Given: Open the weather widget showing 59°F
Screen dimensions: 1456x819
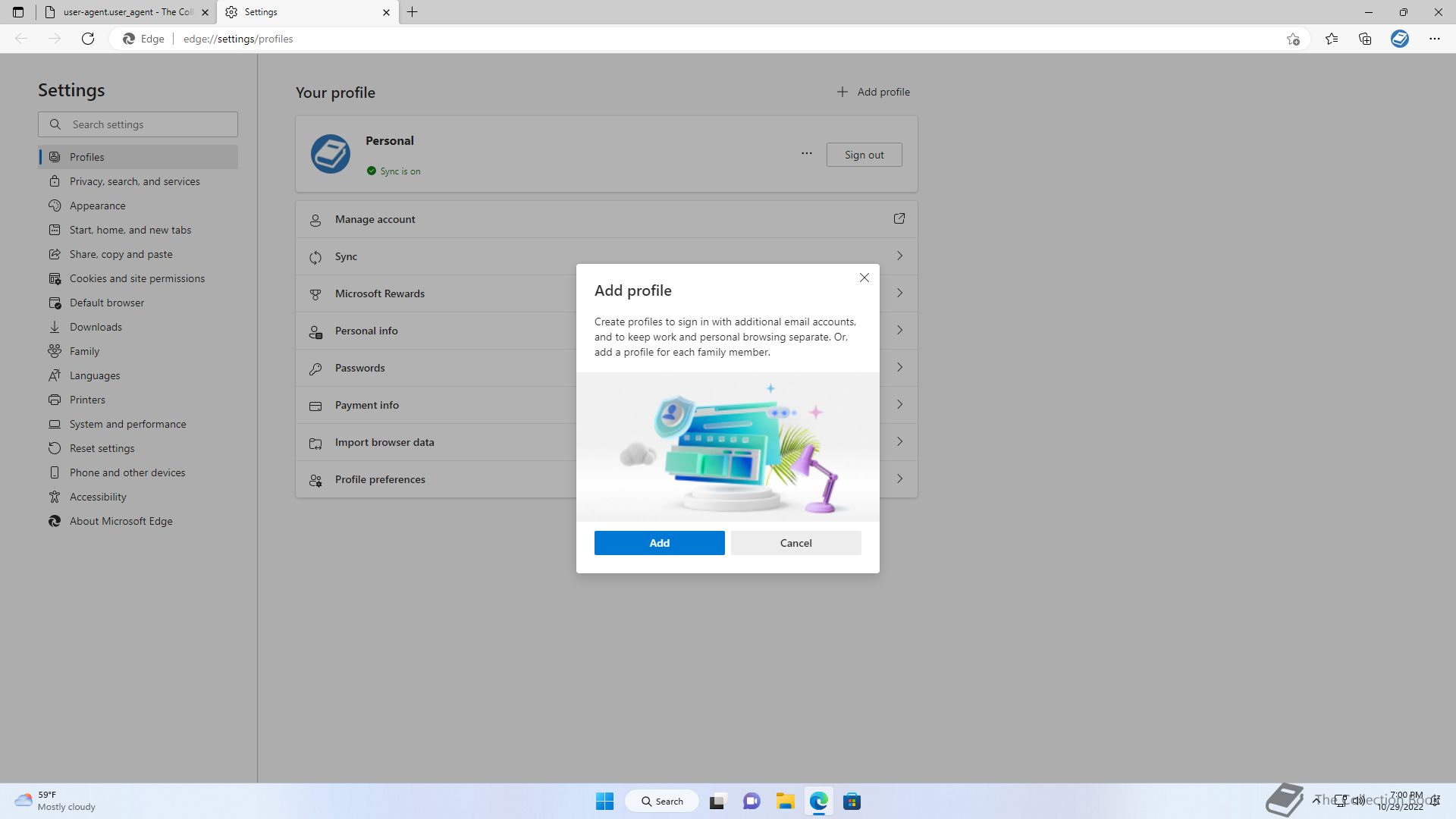Looking at the screenshot, I should tap(55, 801).
